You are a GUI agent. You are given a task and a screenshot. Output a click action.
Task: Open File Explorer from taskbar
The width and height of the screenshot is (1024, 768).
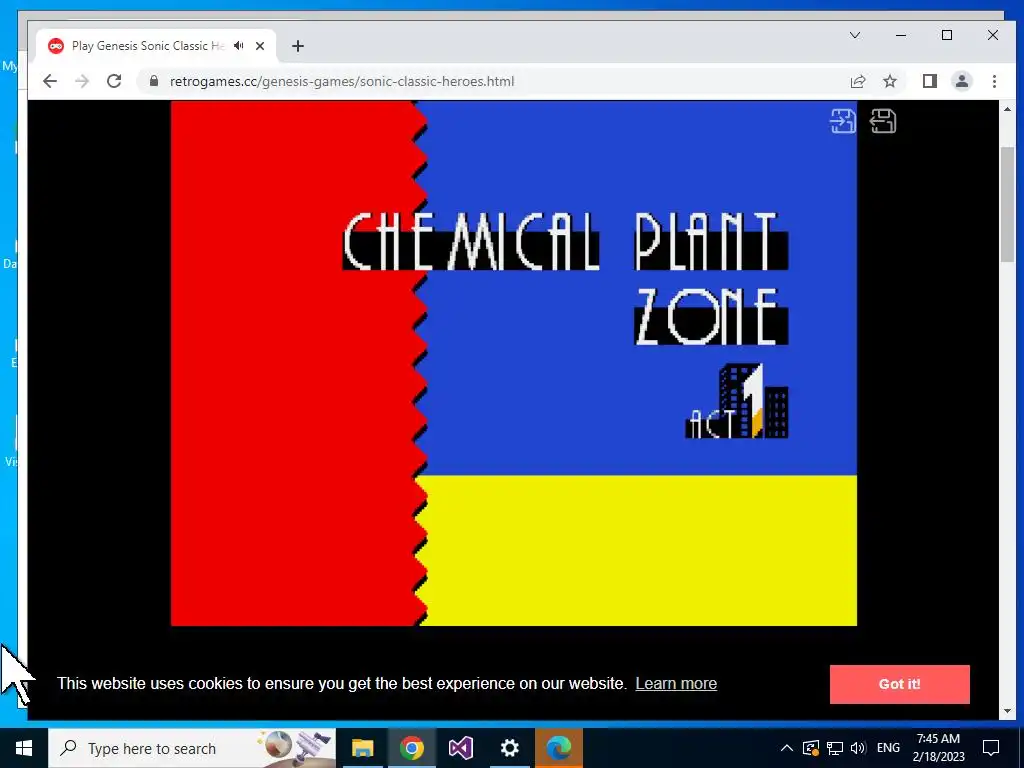pos(362,748)
